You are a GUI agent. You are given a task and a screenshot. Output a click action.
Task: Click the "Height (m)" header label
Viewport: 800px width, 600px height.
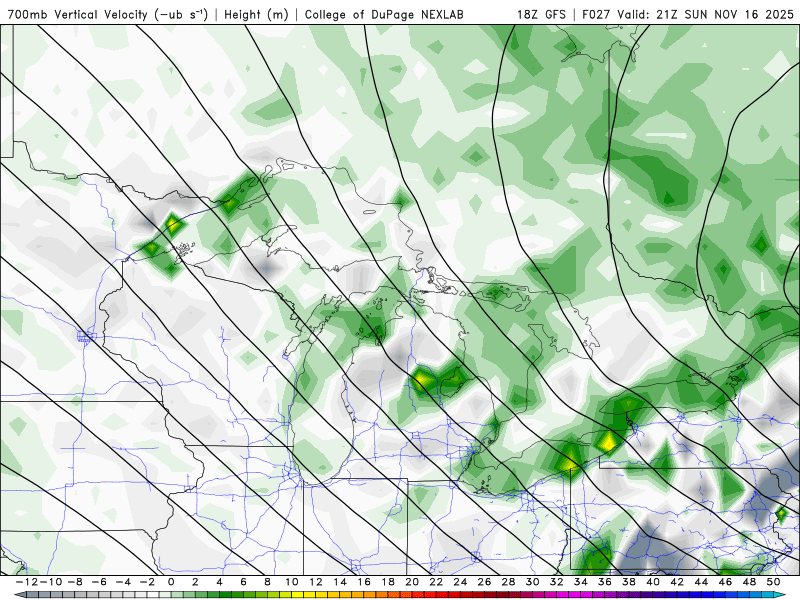[256, 14]
